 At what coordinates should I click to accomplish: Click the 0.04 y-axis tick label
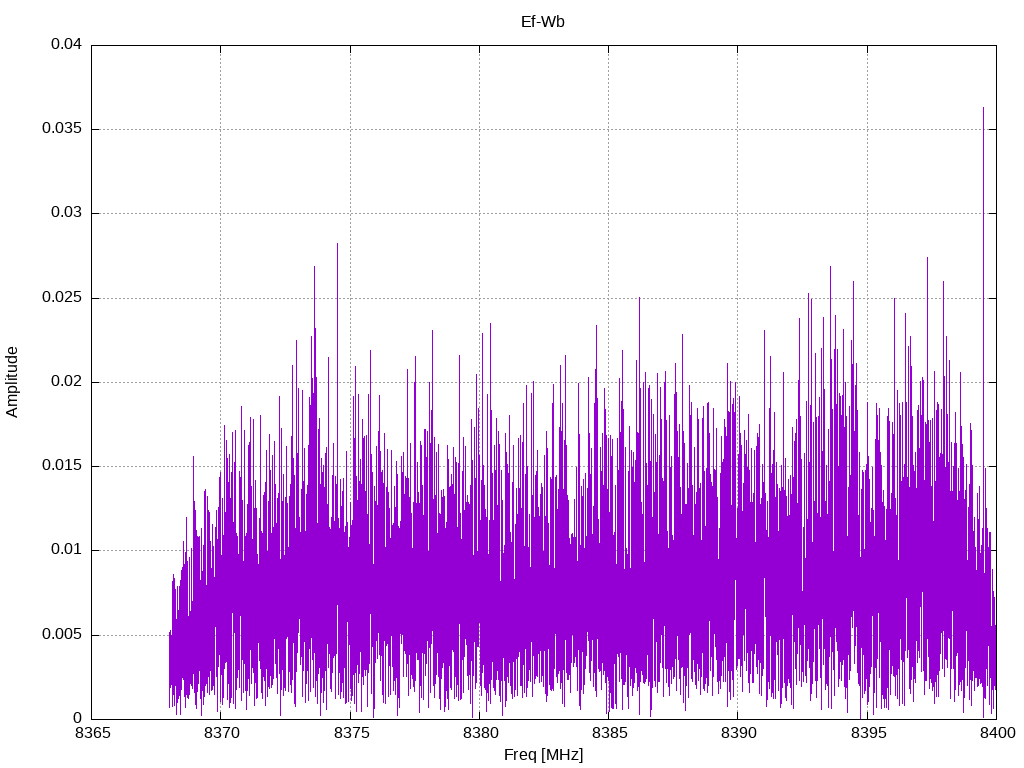[67, 45]
